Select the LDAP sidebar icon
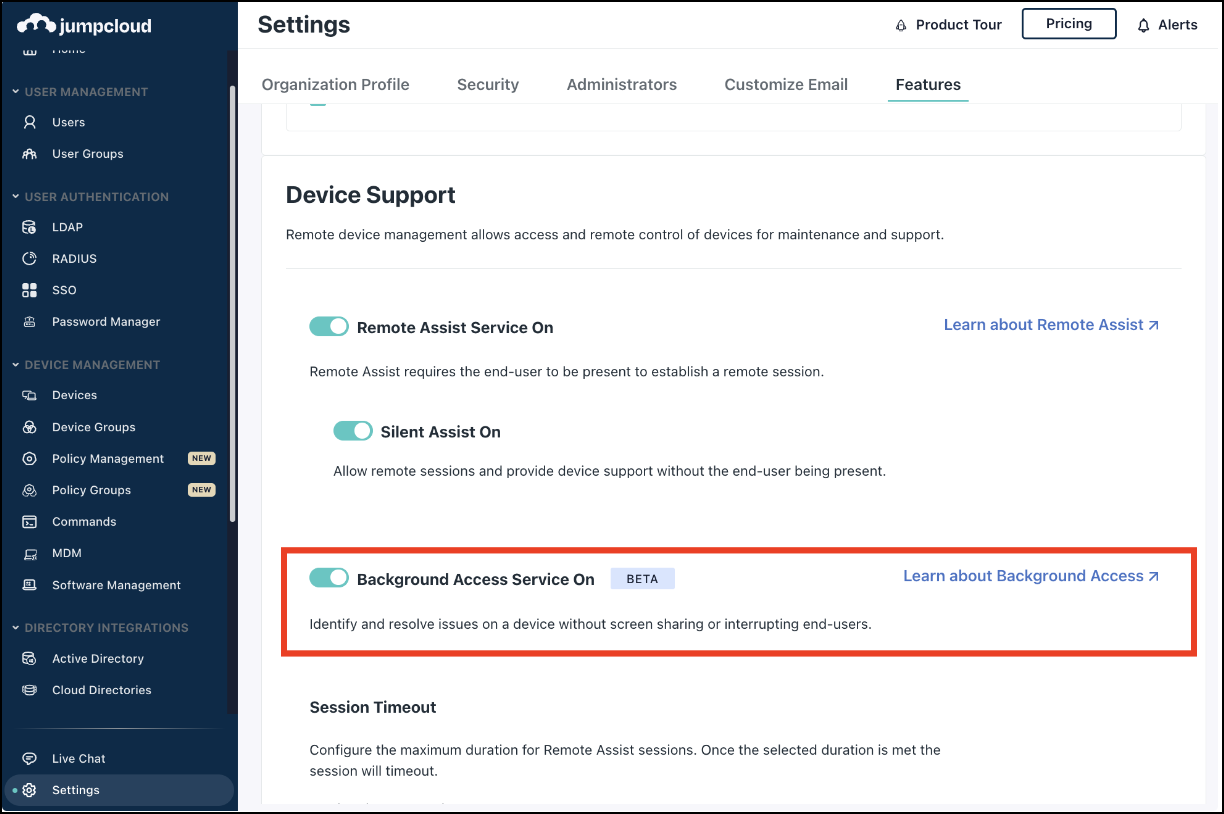The image size is (1224, 814). pos(30,227)
